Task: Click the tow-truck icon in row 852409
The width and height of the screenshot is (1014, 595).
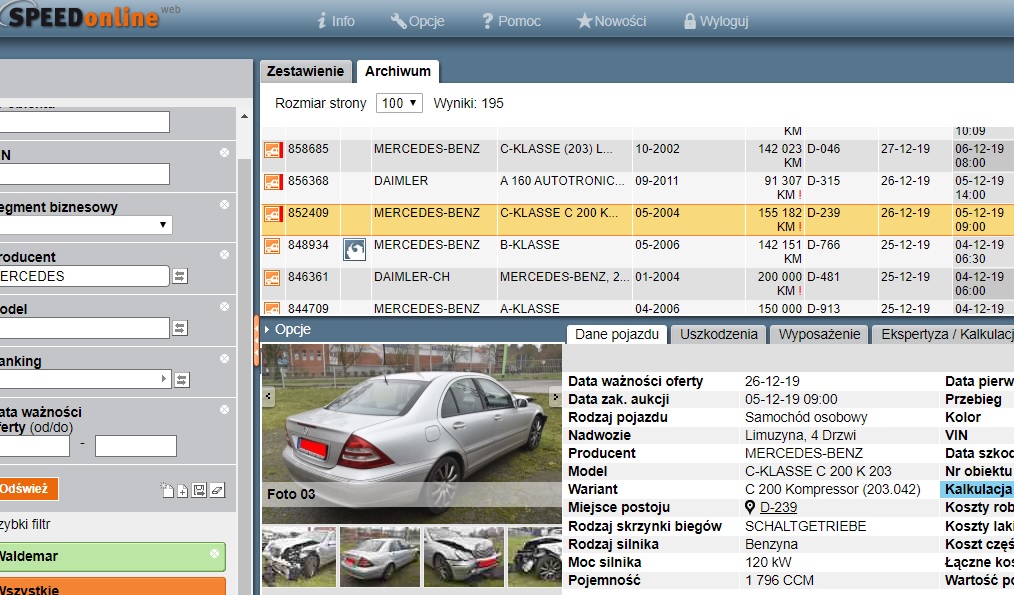Action: 272,213
